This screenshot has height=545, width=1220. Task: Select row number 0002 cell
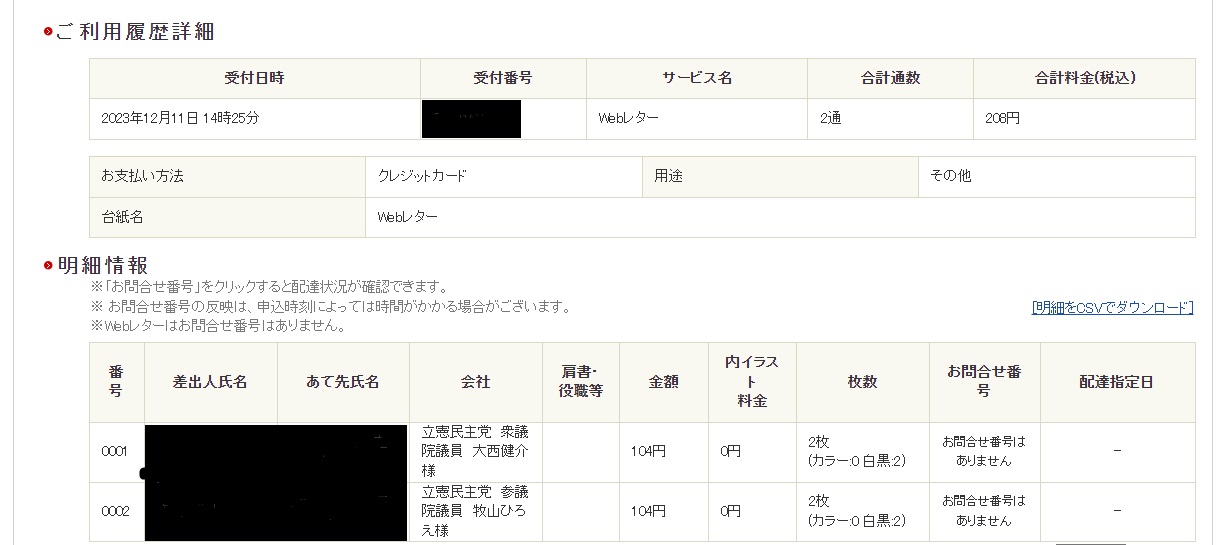(116, 511)
